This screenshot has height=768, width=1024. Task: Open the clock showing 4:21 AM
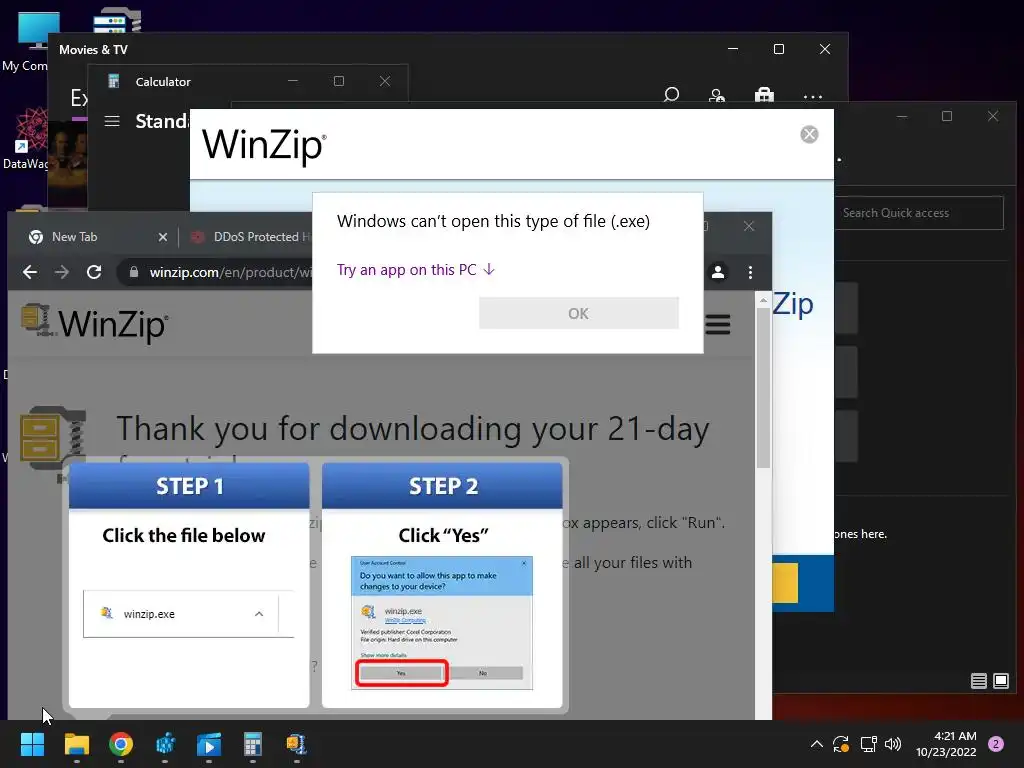946,744
